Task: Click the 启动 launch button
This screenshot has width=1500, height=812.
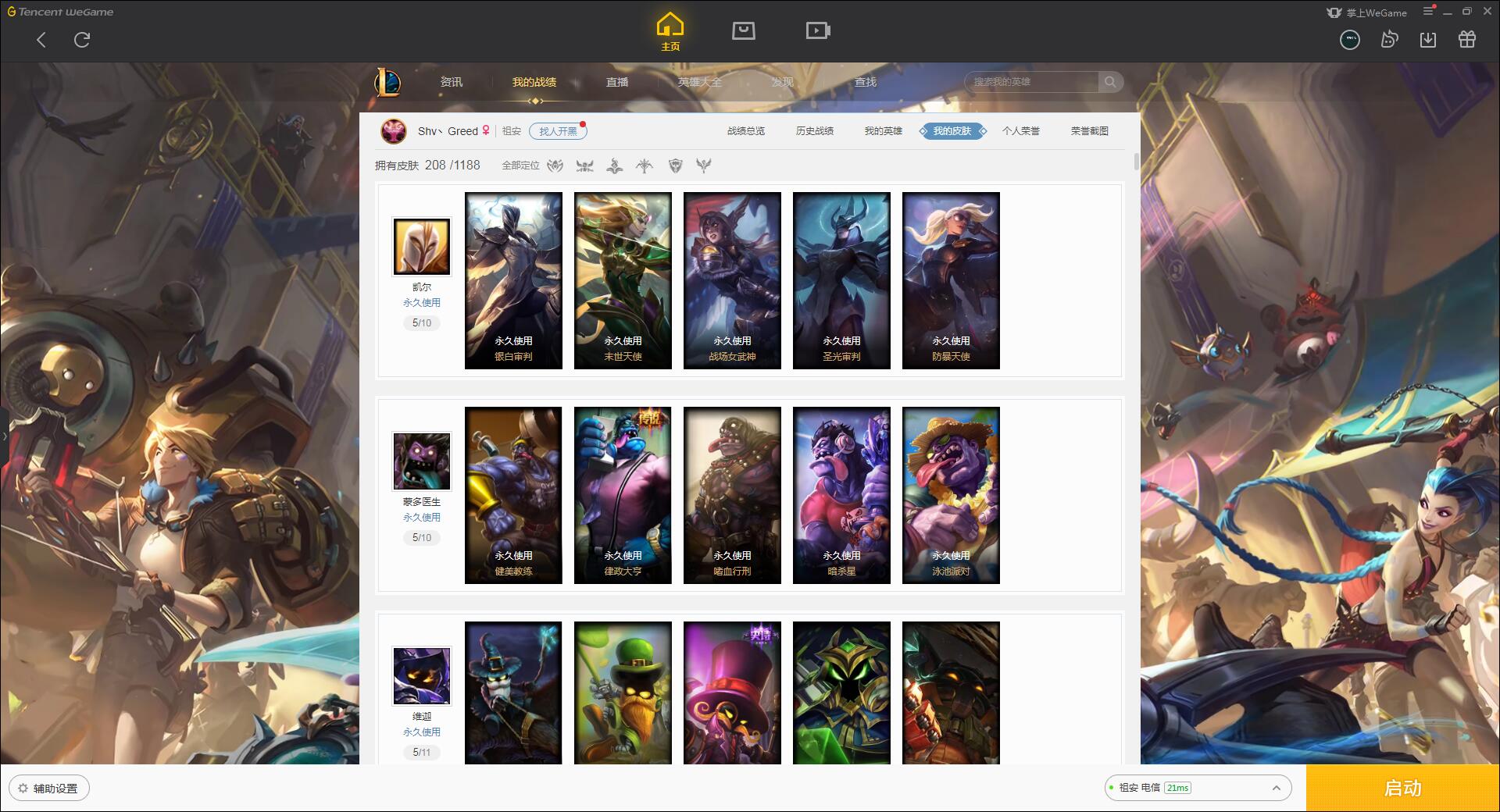Action: coord(1403,788)
